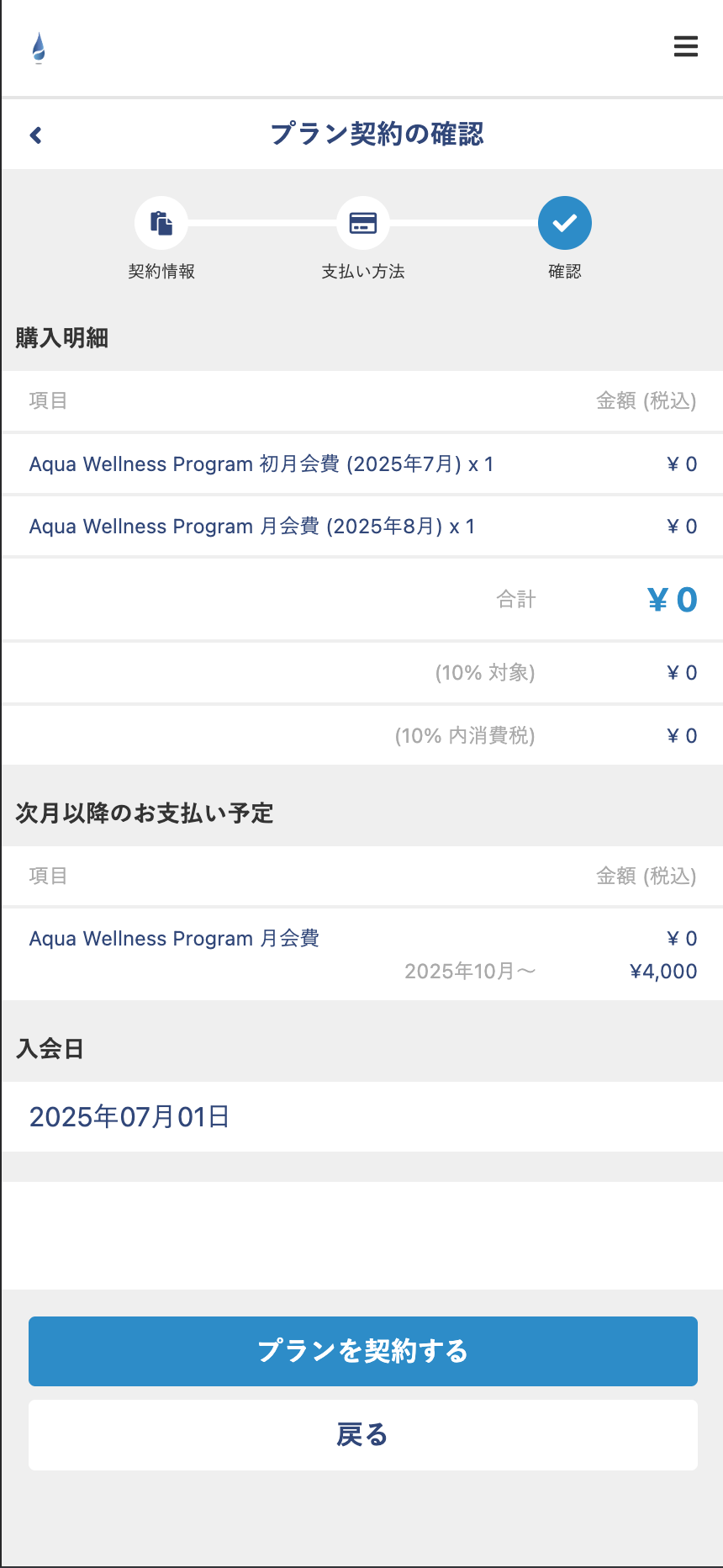Select the 契約情報 step icon
Screen dimensions: 723x1568
(161, 223)
